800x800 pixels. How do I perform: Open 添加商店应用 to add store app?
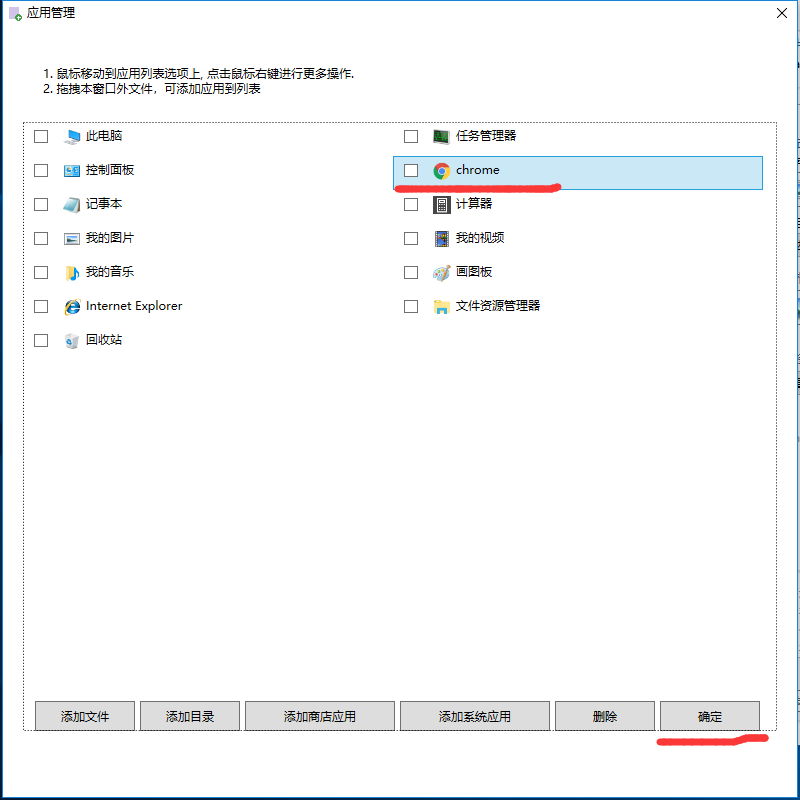pyautogui.click(x=320, y=716)
